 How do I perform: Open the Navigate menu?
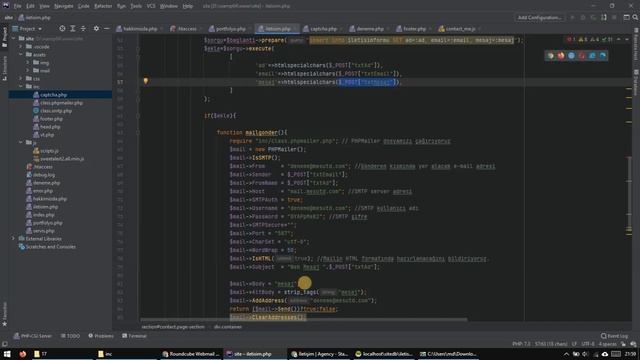pyautogui.click(x=63, y=6)
